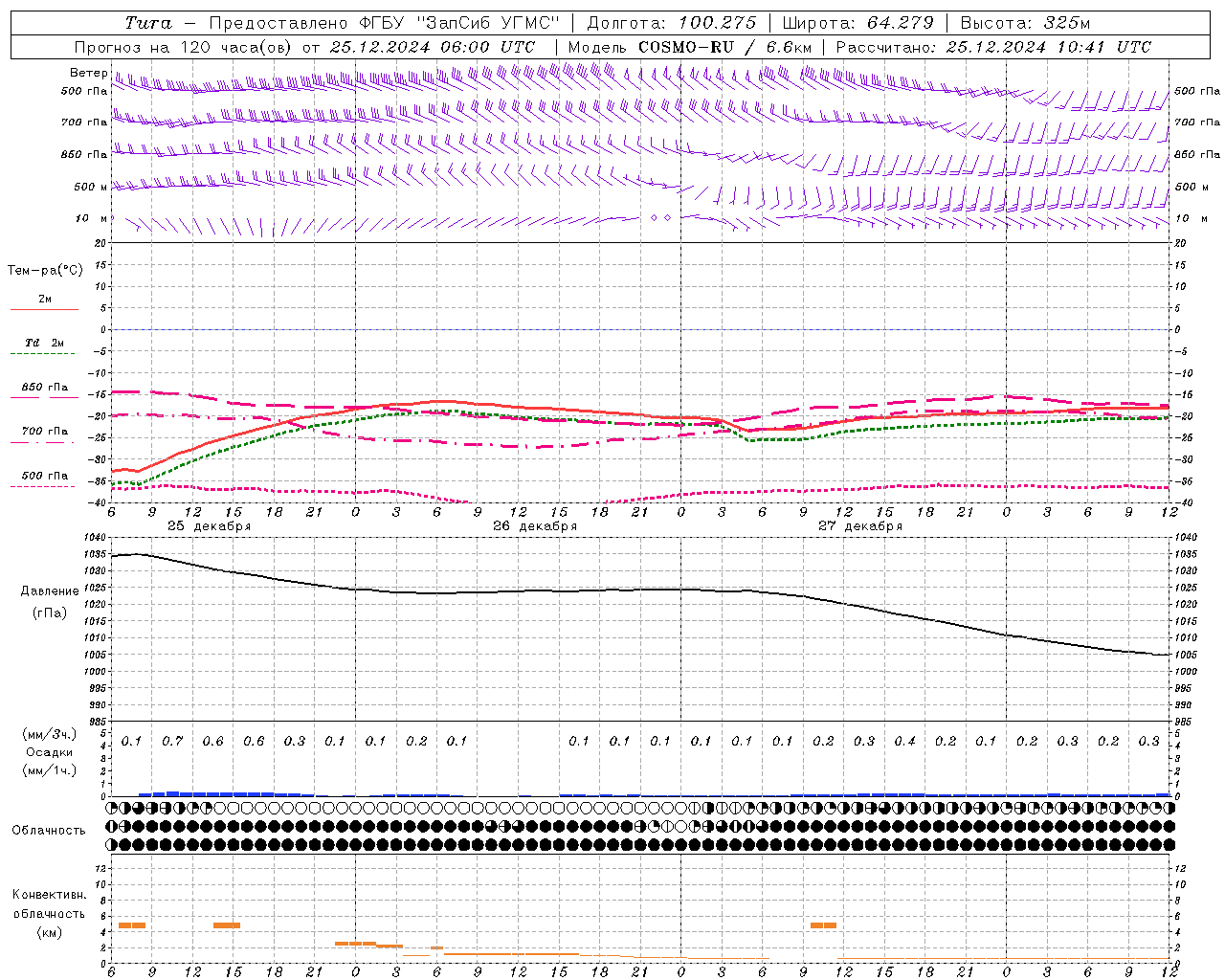
Task: Click the '0.7' precipitation value
Action: click(x=172, y=742)
